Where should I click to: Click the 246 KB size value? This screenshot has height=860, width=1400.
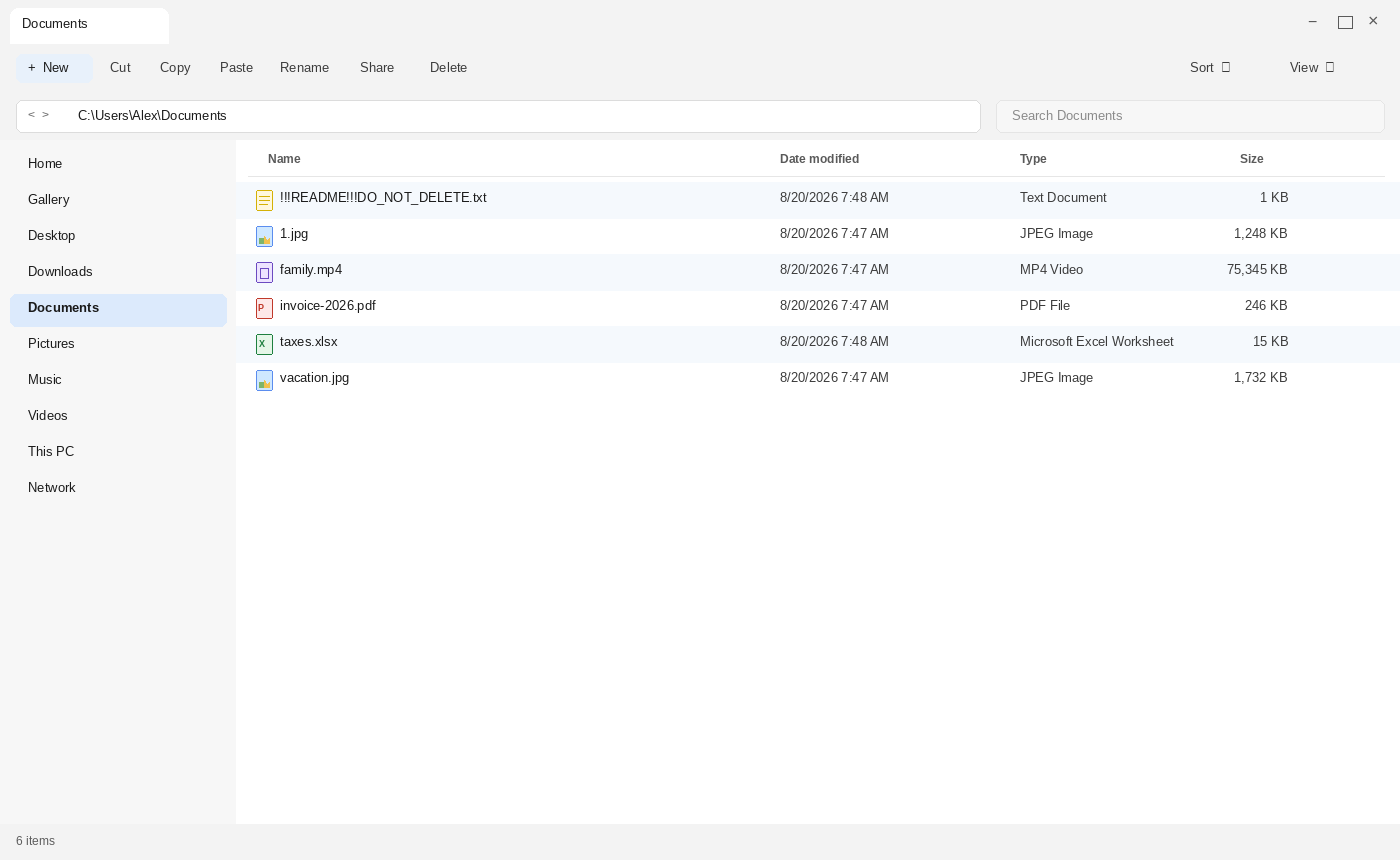(x=1266, y=306)
